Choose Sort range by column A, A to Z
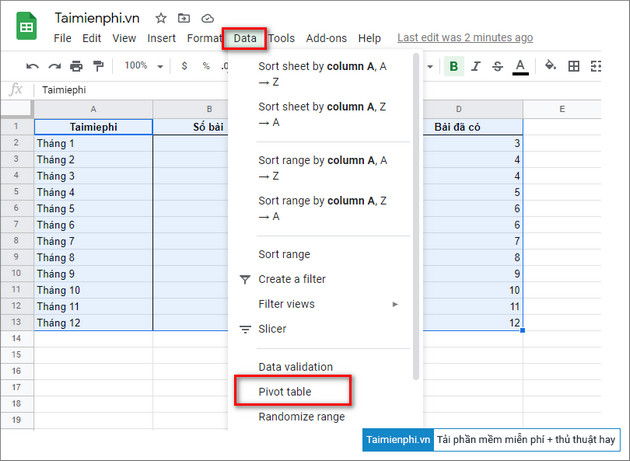Viewport: 630px width, 461px height. [x=325, y=168]
